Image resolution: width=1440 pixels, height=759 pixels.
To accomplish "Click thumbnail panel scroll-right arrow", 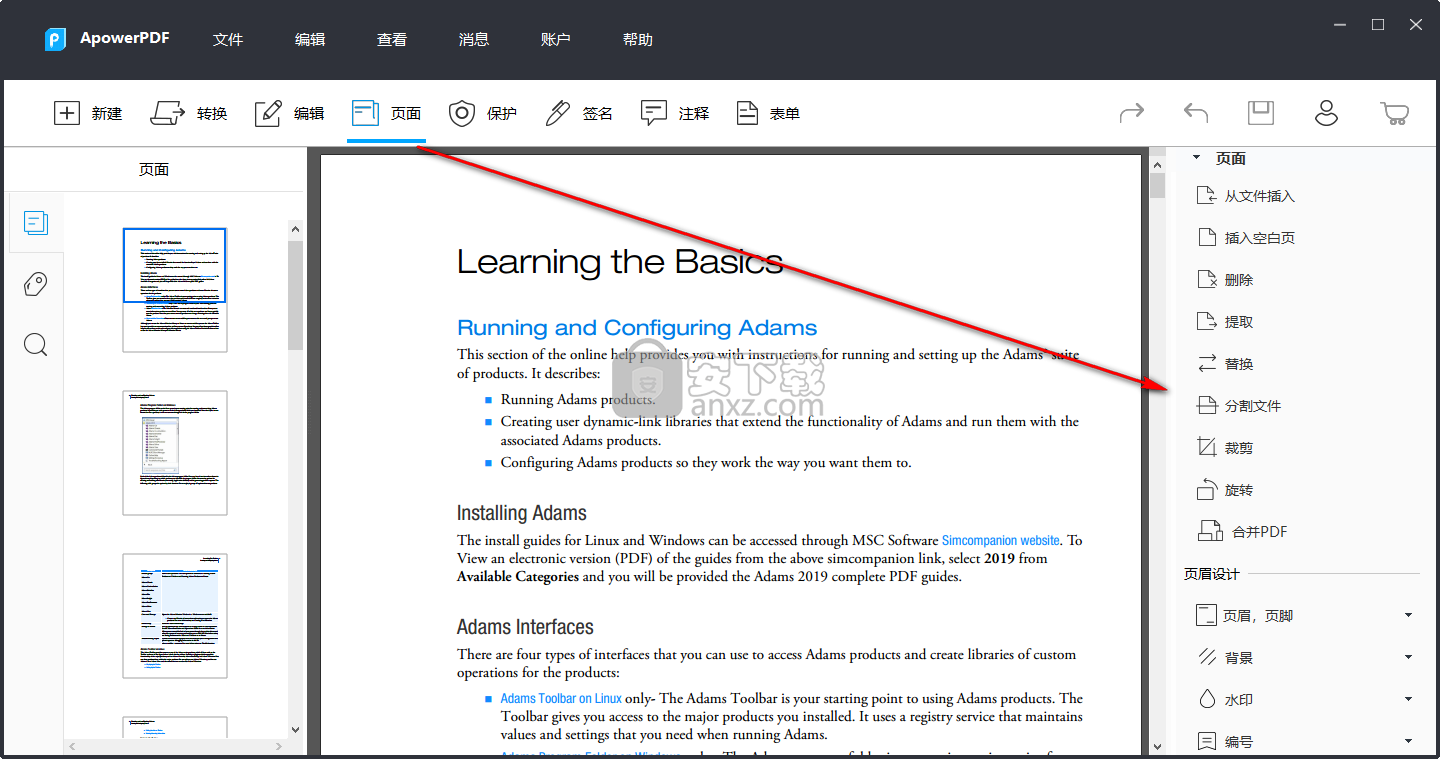I will pyautogui.click(x=281, y=746).
